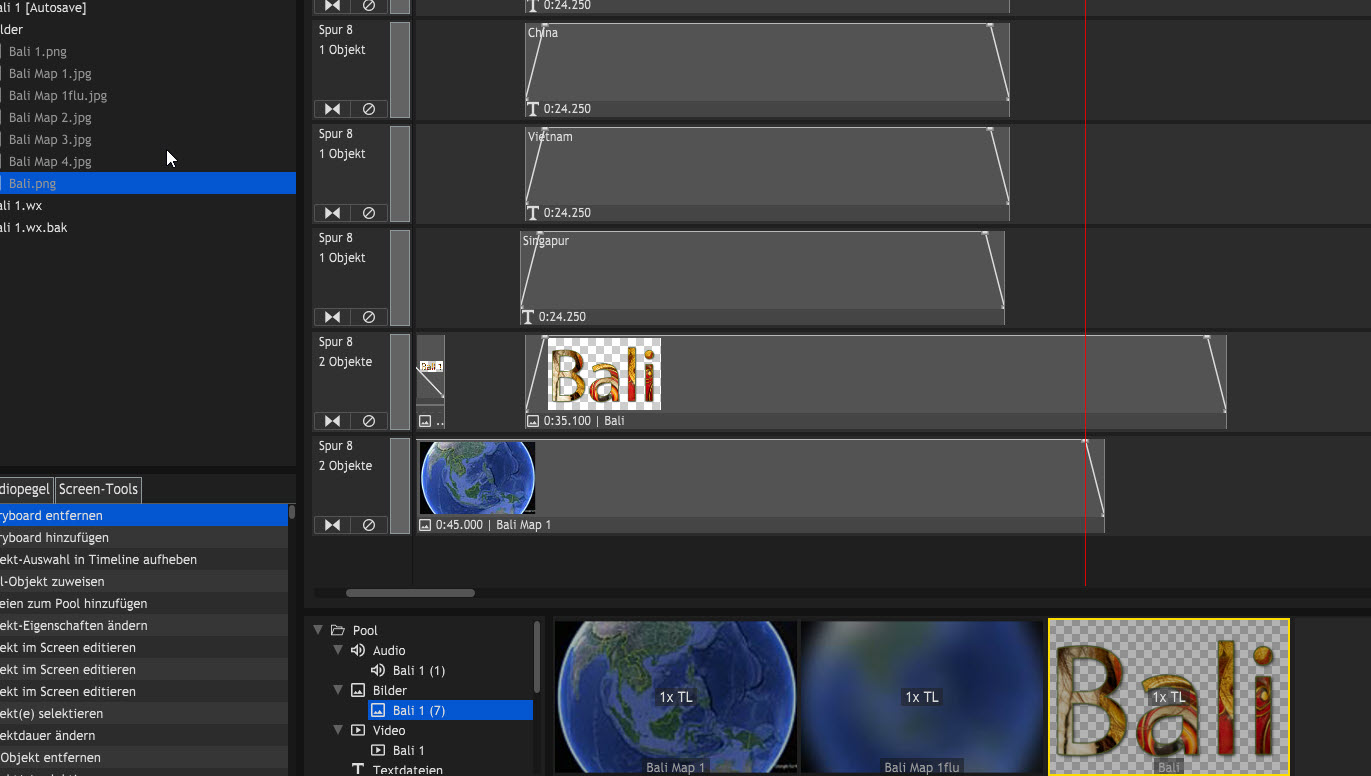Open the Bali Map 1 thumbnail in the pool
The image size is (1371, 776).
coord(676,697)
